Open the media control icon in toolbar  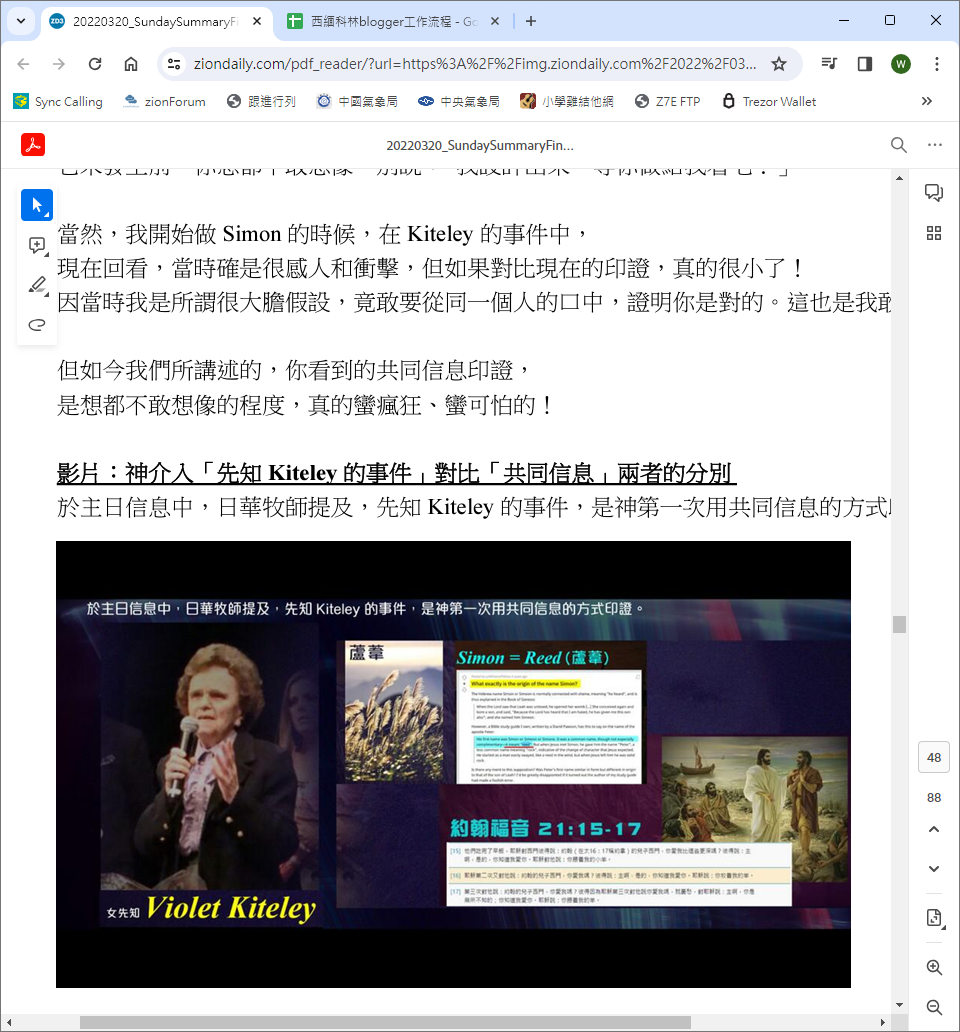829,64
